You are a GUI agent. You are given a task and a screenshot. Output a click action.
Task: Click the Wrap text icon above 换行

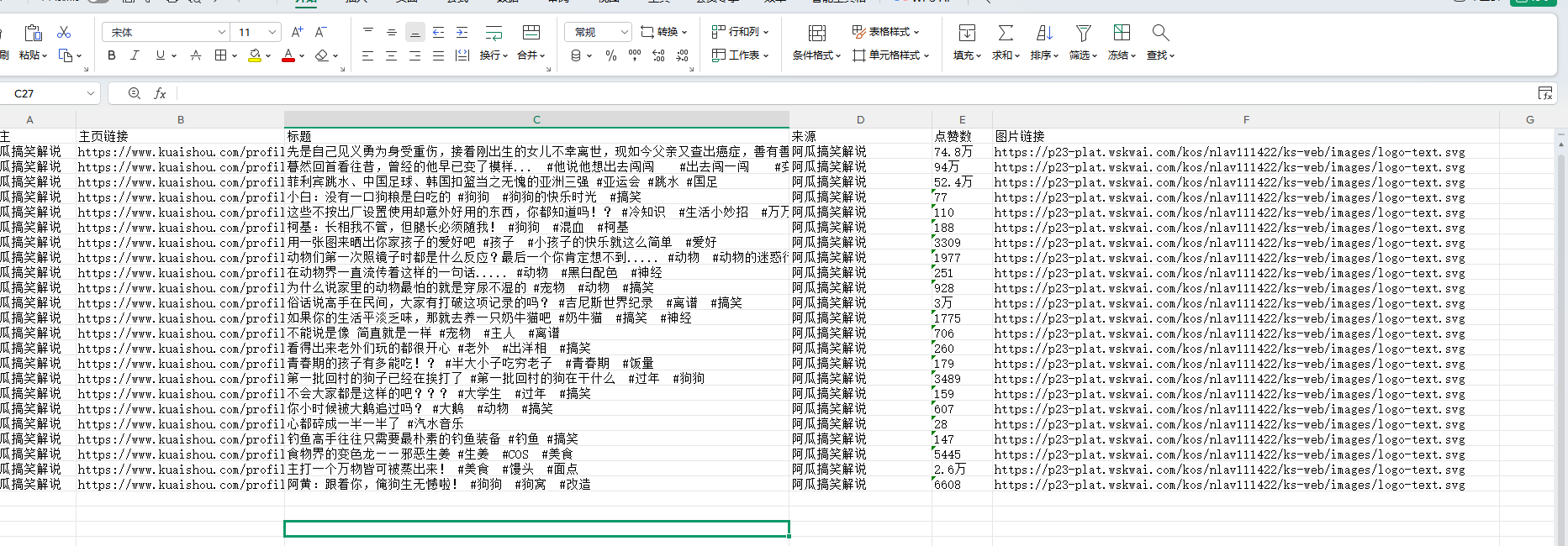(x=494, y=33)
